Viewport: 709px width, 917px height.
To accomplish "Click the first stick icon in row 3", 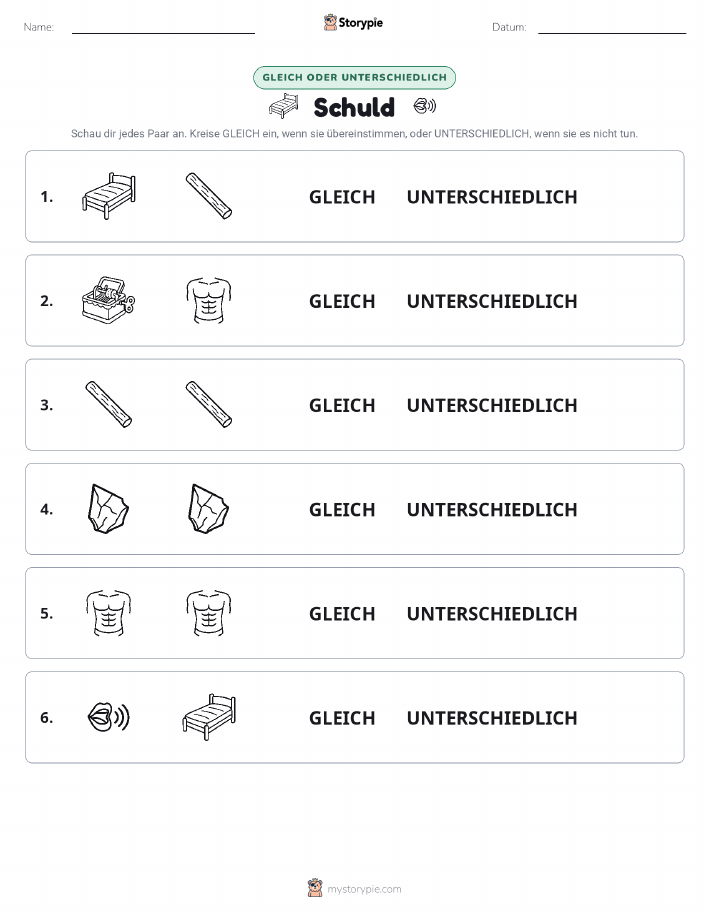I will (109, 404).
